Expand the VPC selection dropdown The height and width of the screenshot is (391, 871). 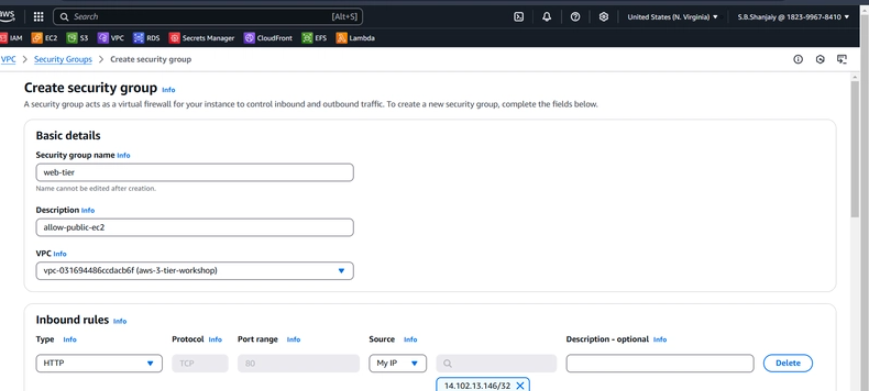point(194,270)
